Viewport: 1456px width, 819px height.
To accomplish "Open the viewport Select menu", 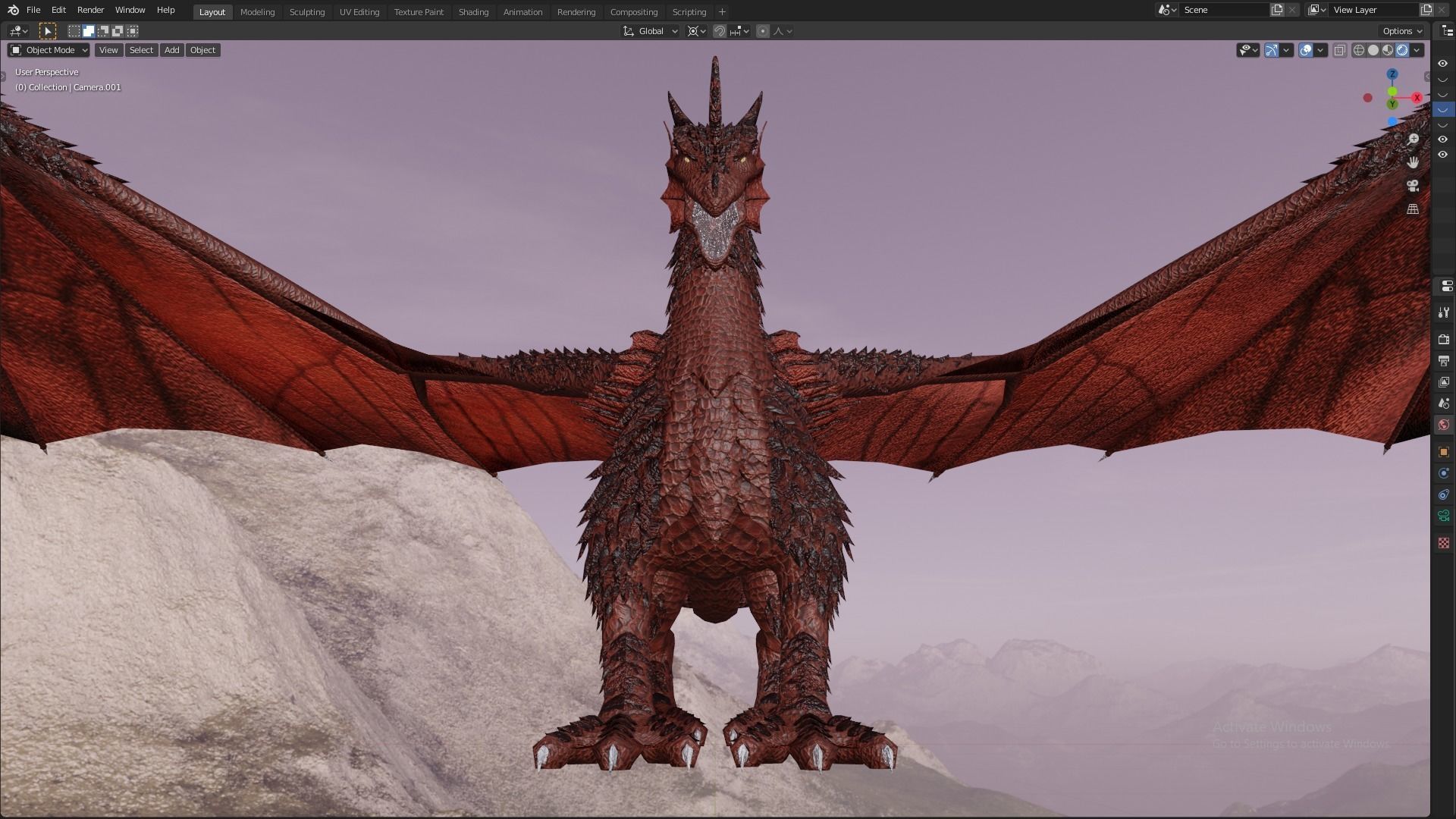I will (141, 50).
